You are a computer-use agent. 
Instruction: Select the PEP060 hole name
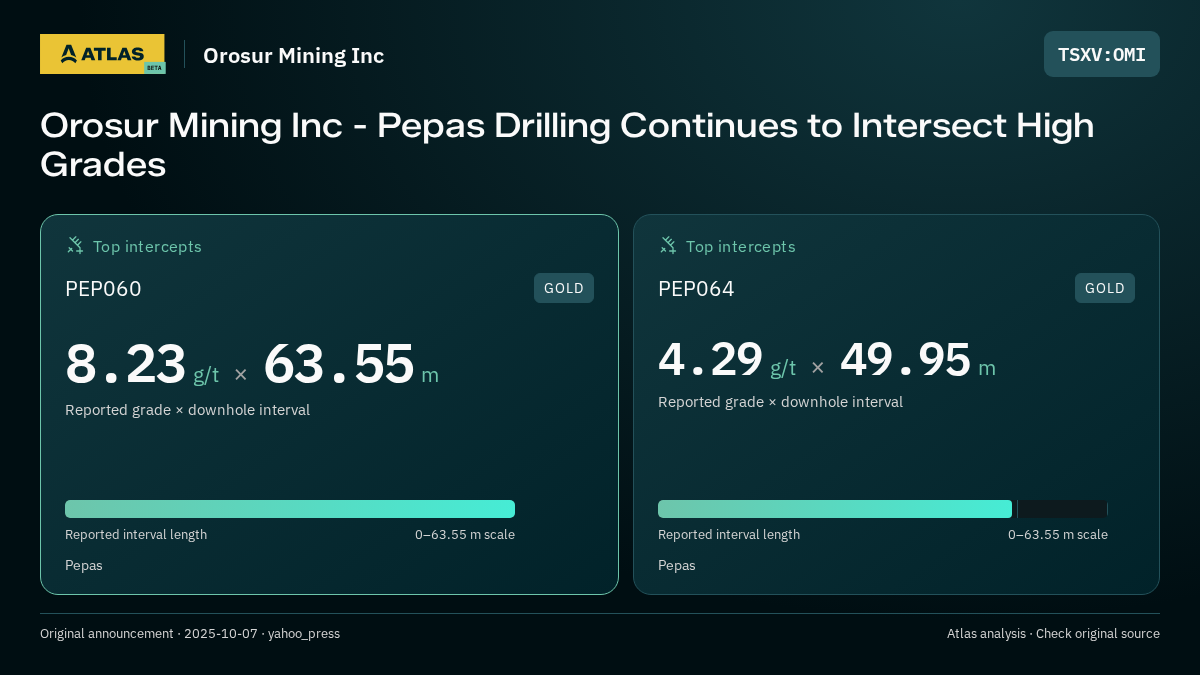pyautogui.click(x=103, y=288)
